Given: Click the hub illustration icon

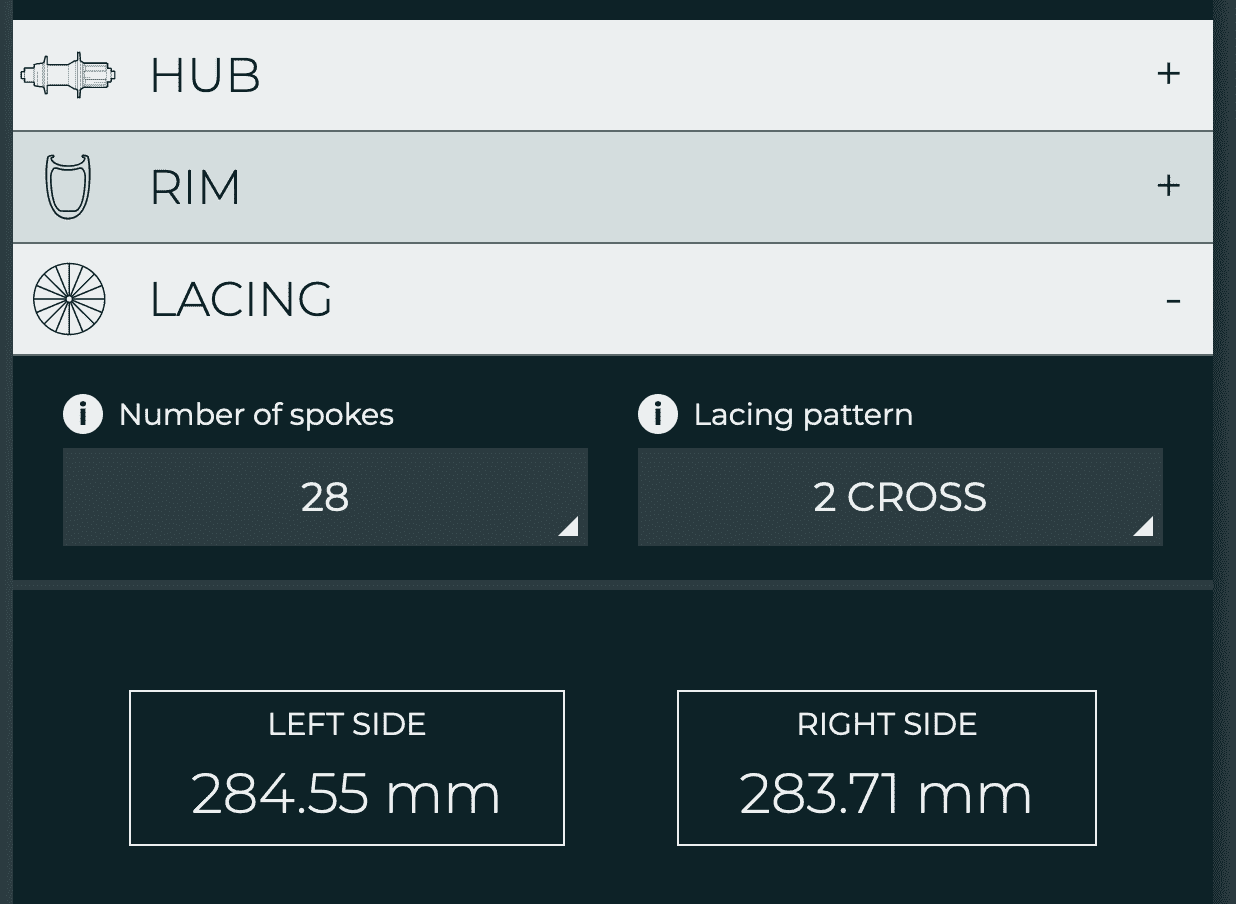Looking at the screenshot, I should click(68, 75).
